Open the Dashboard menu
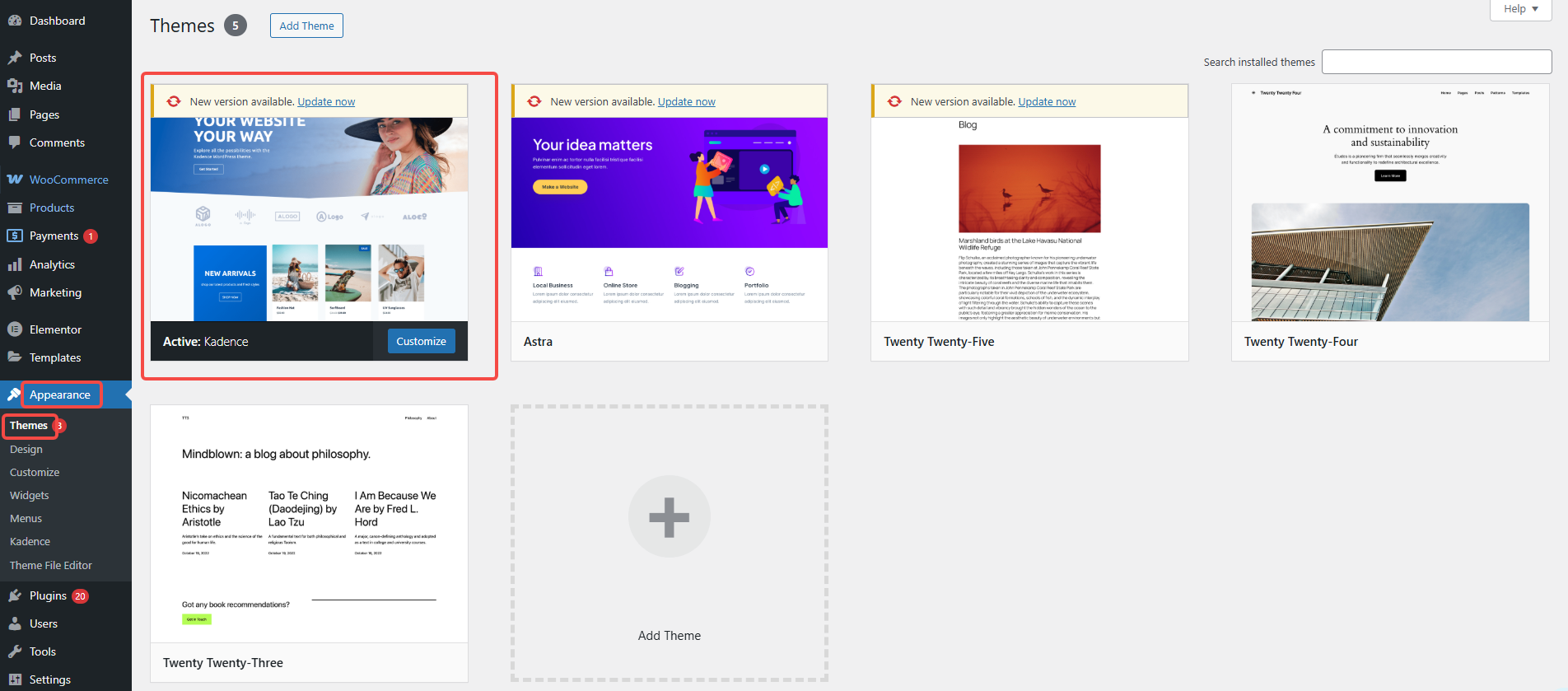Viewport: 1568px width, 691px height. 57,21
